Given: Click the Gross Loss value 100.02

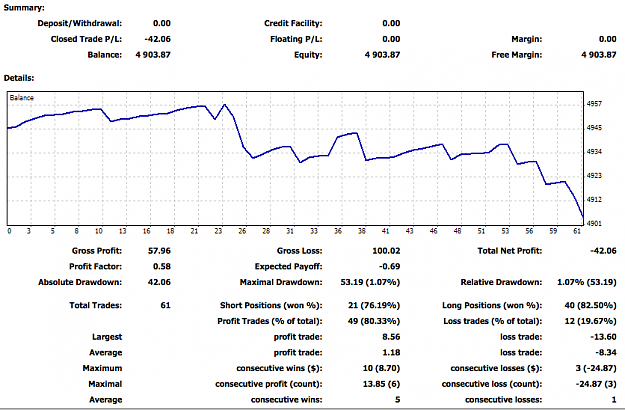Looking at the screenshot, I should point(386,251).
